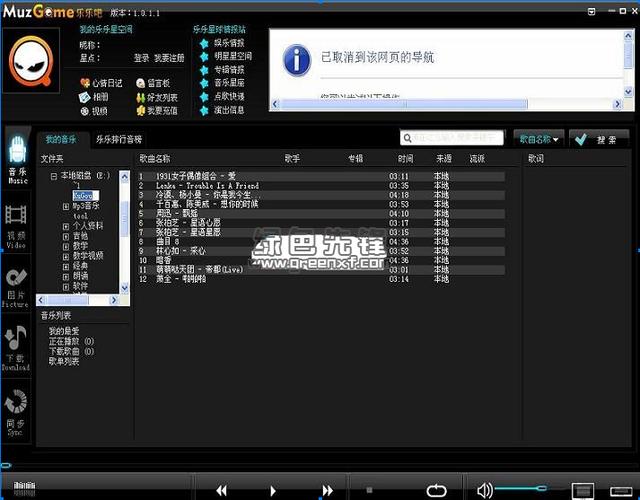This screenshot has height=500, width=640.
Task: Click the 搜索 search button
Action: [x=599, y=138]
